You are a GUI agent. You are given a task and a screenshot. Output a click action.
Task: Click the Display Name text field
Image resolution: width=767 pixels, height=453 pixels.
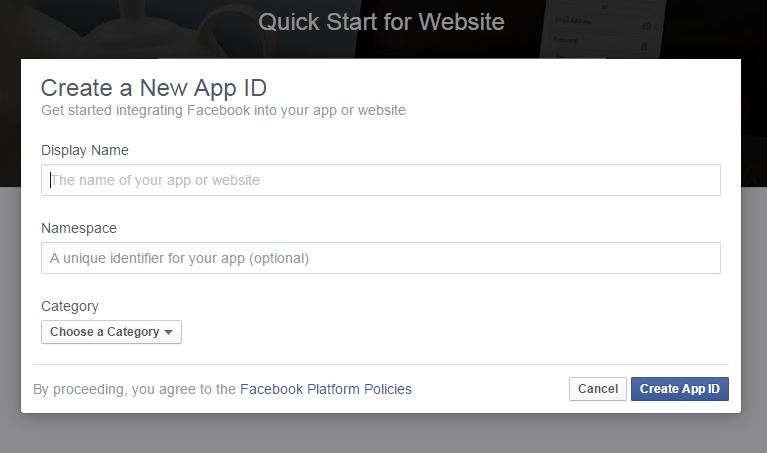click(380, 180)
